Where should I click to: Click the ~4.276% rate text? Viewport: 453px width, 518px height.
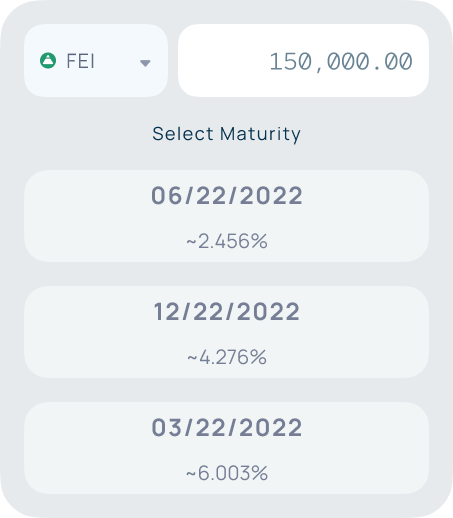pos(227,357)
